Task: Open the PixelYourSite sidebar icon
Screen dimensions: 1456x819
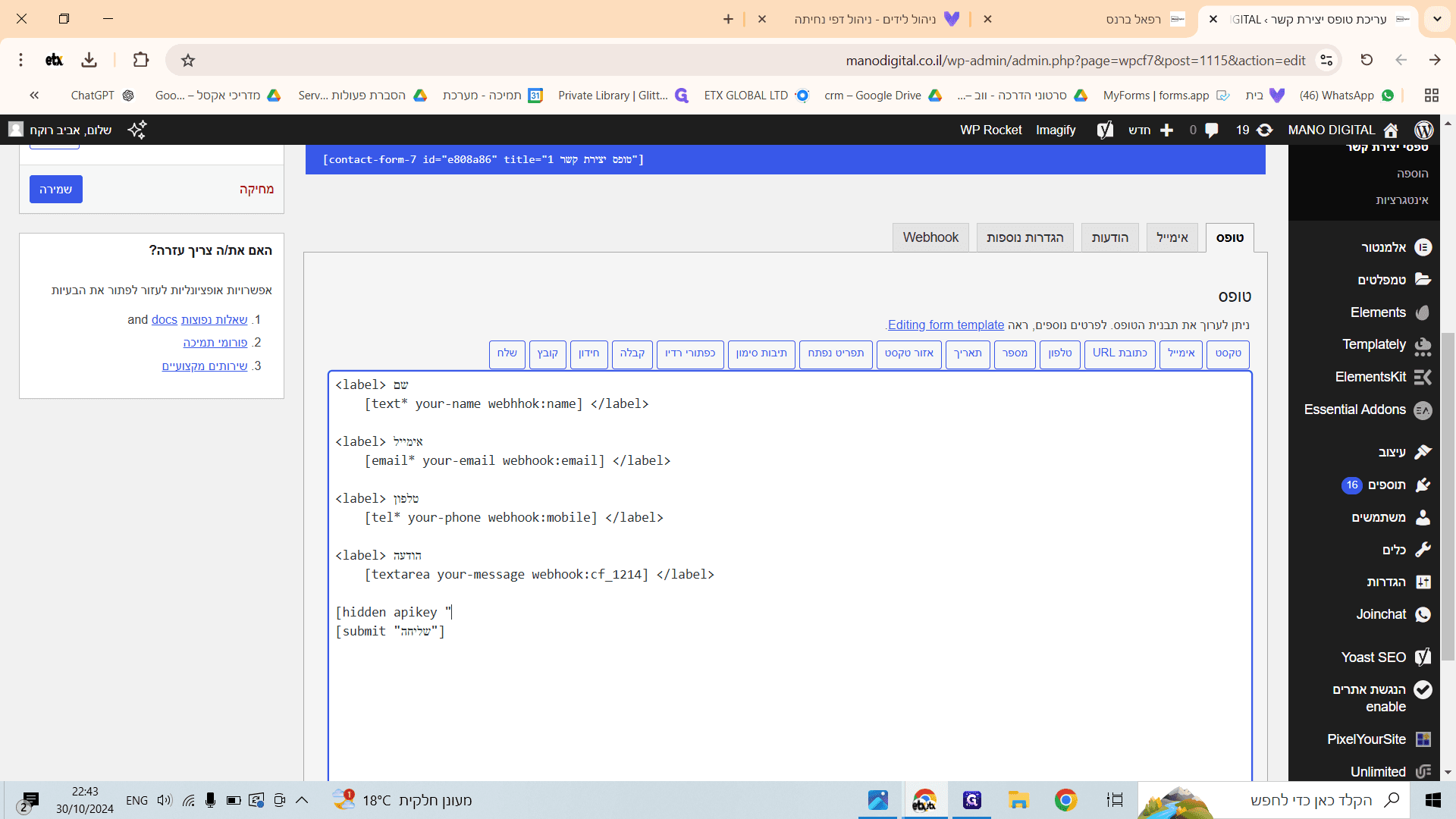Action: pyautogui.click(x=1423, y=739)
